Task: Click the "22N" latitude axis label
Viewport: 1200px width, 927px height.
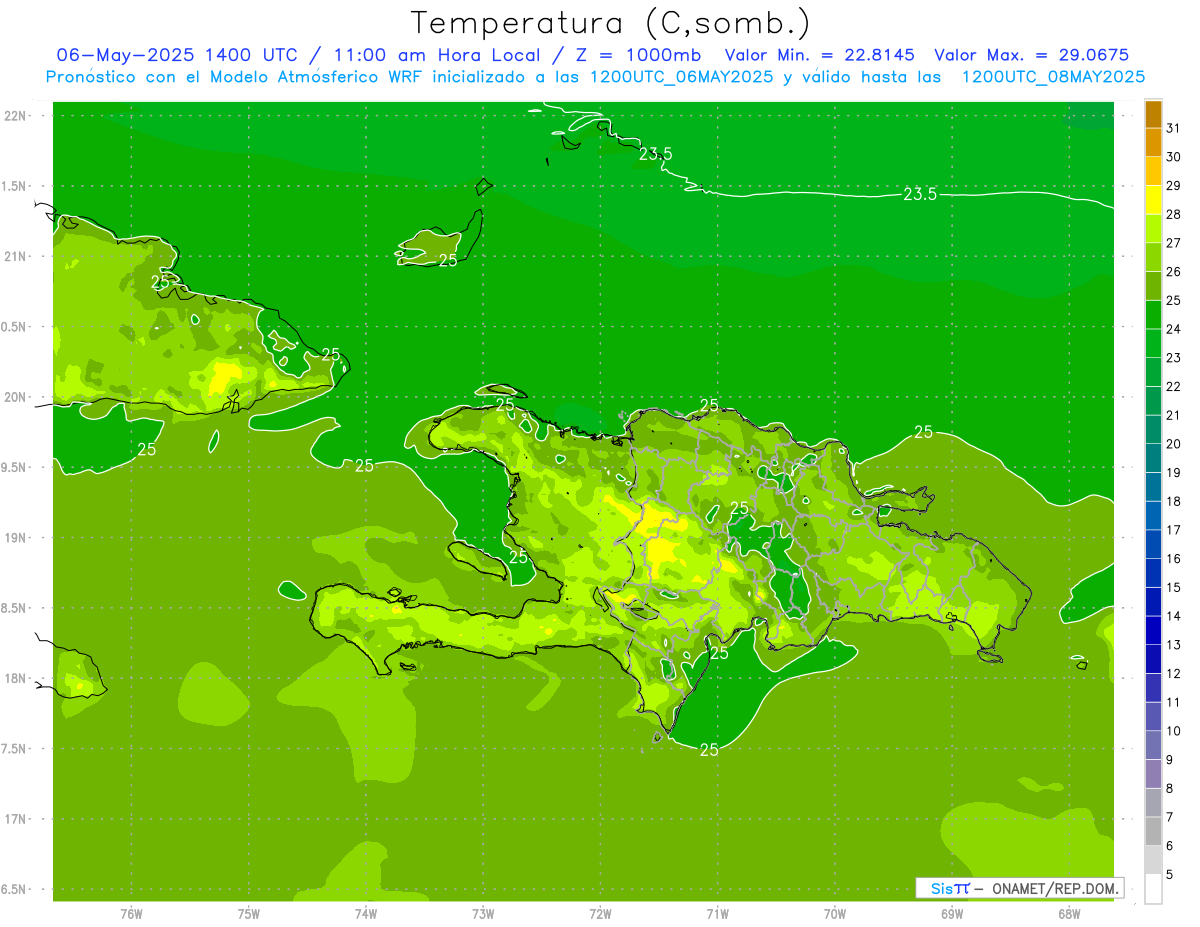Action: [15, 116]
